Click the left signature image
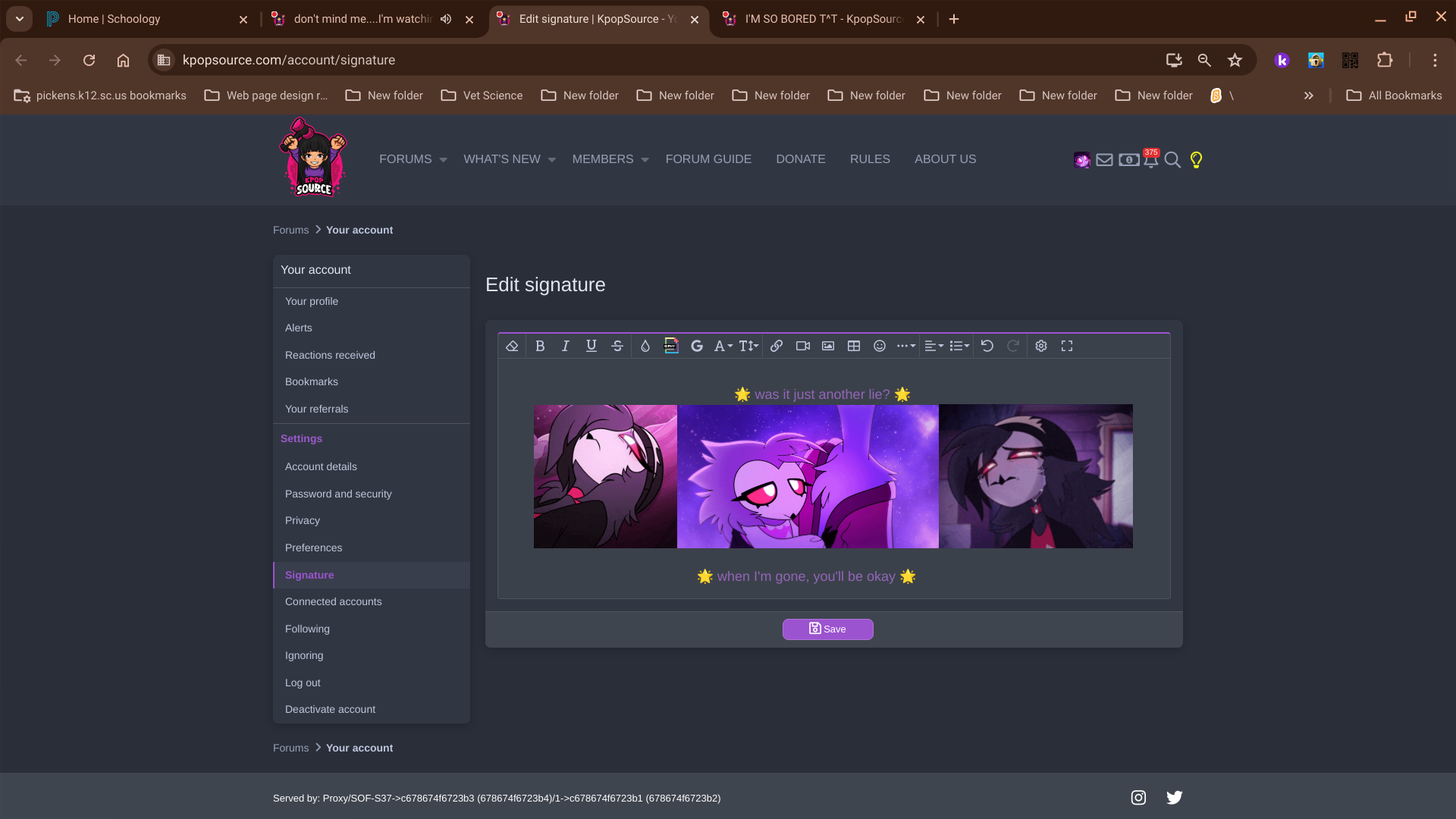Screen dimensions: 1456x819 click(605, 476)
